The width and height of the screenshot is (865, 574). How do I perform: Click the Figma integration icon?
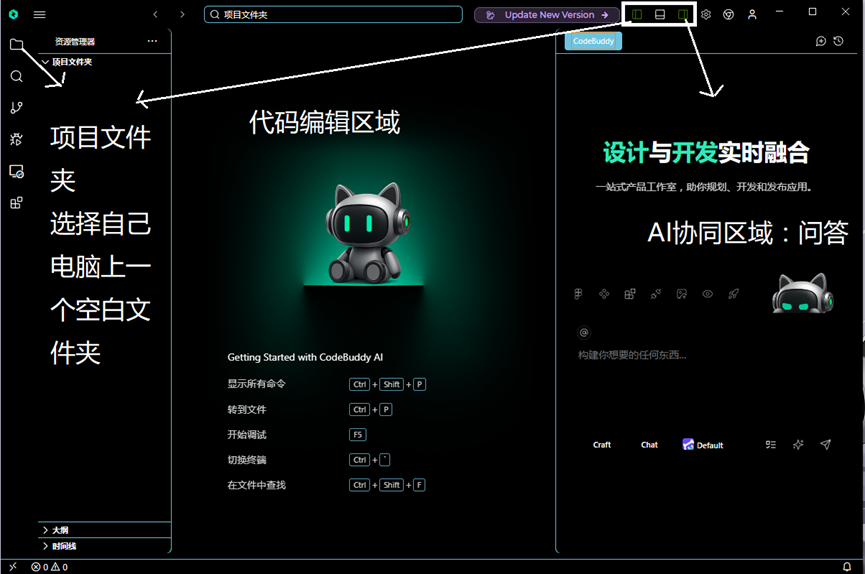pyautogui.click(x=578, y=294)
